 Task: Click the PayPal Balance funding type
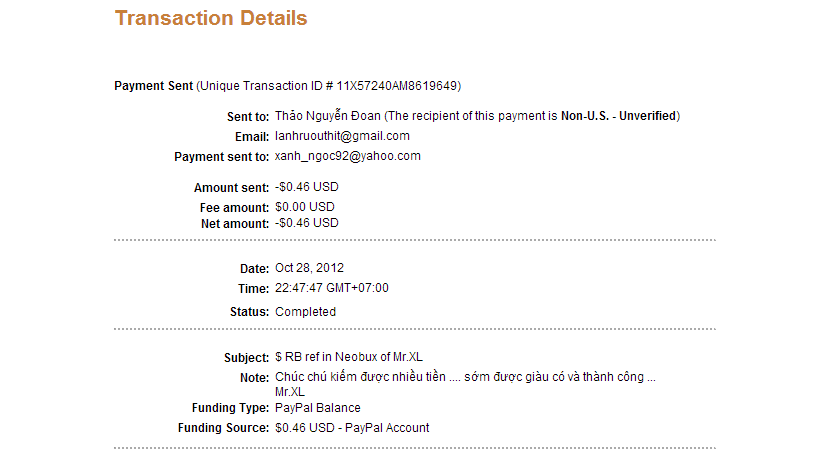pyautogui.click(x=317, y=408)
